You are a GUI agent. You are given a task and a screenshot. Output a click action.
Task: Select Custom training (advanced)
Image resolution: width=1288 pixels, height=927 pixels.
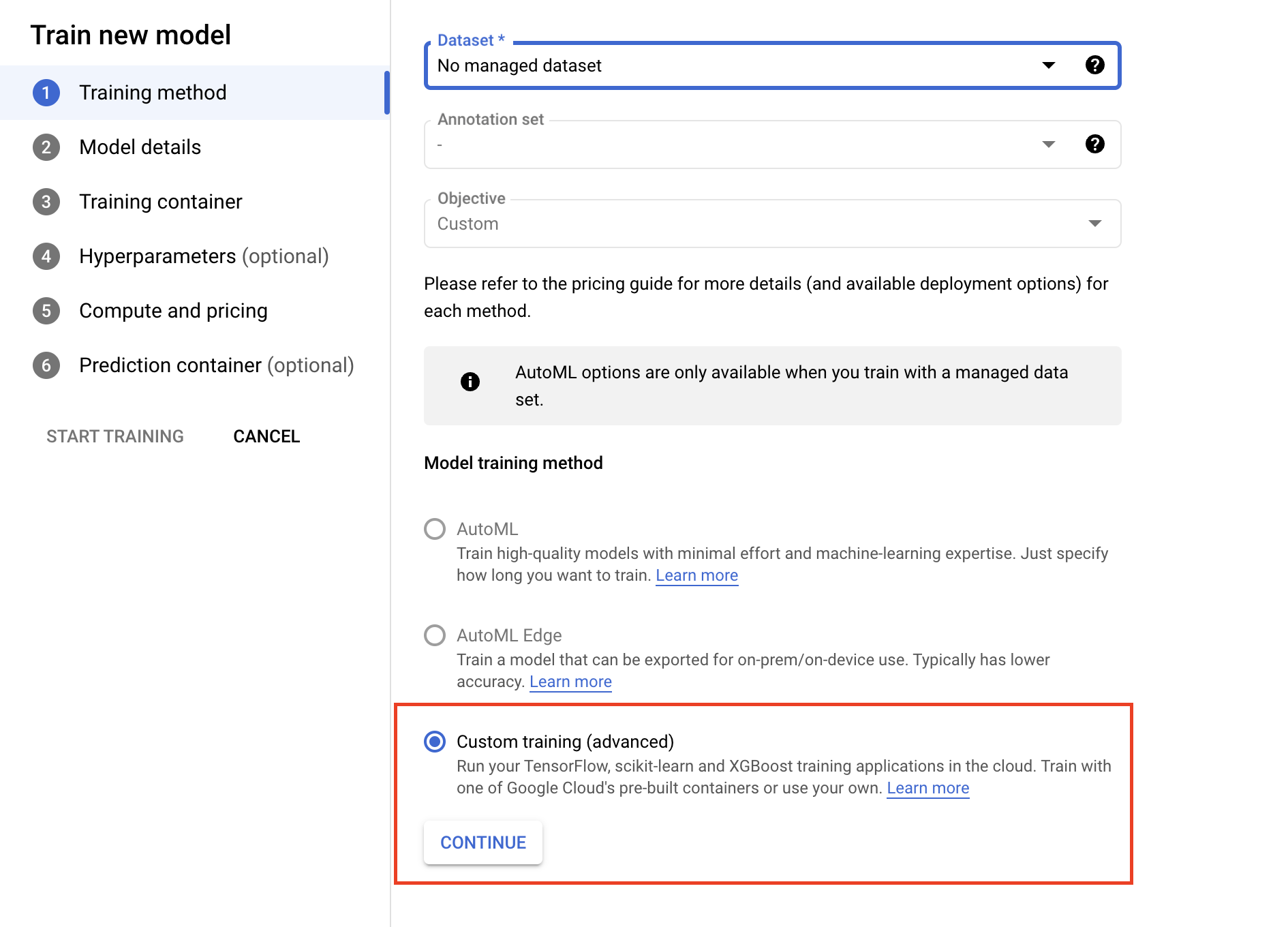click(x=435, y=742)
